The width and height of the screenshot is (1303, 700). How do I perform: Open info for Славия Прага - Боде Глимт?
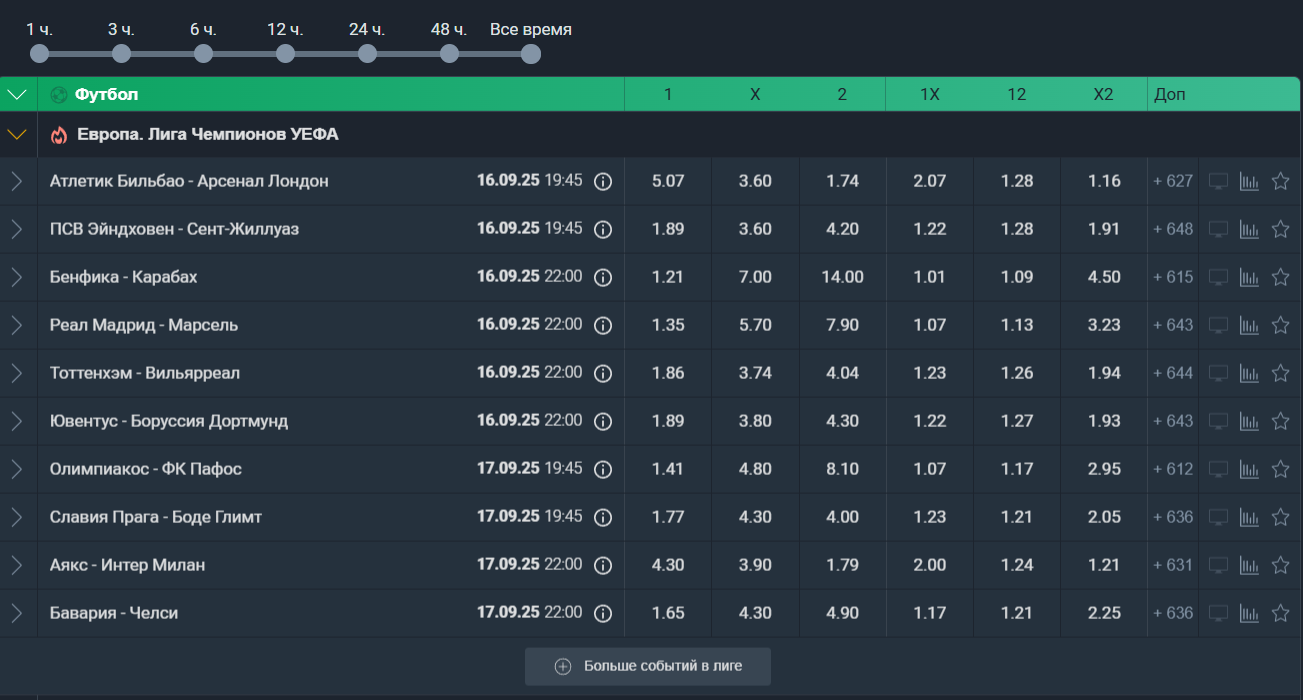click(x=603, y=517)
